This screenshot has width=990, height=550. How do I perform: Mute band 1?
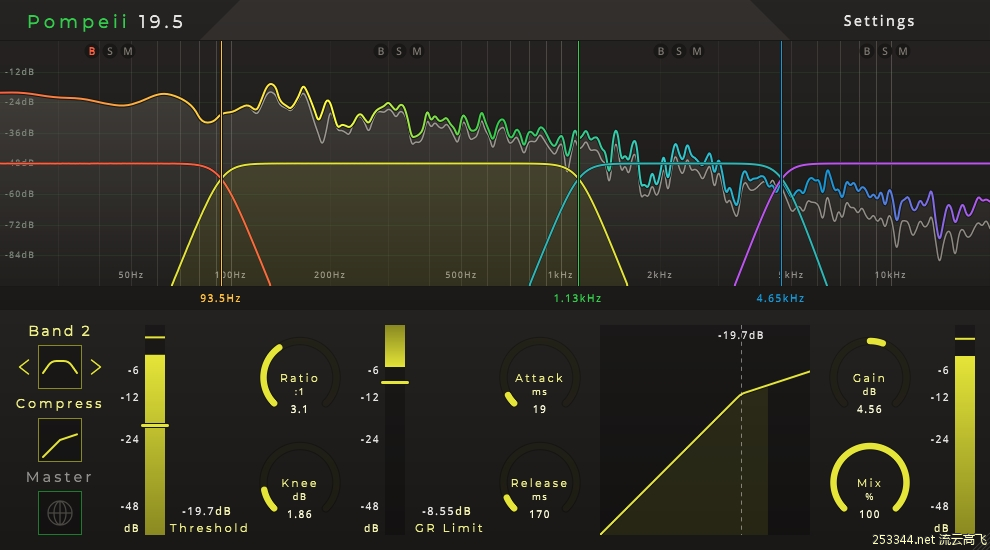(x=128, y=51)
